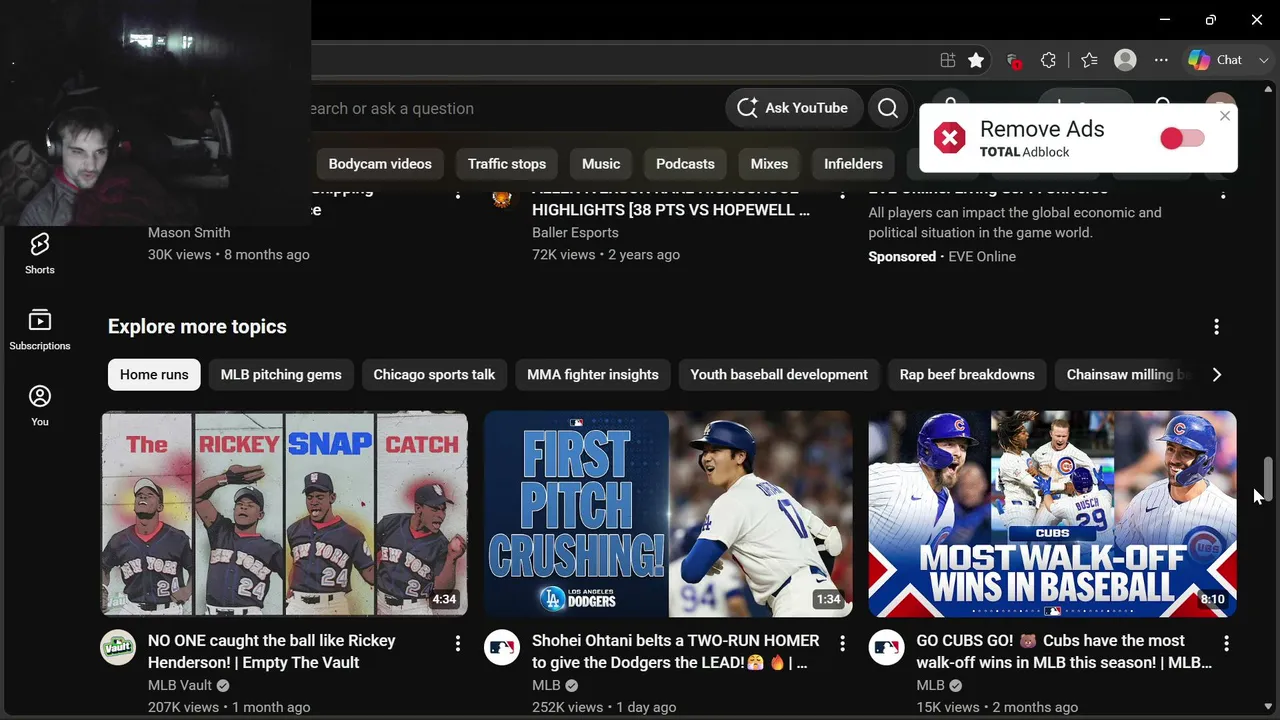Open options for the GO CUBS GO video
This screenshot has height=720, width=1280.
click(x=1226, y=643)
